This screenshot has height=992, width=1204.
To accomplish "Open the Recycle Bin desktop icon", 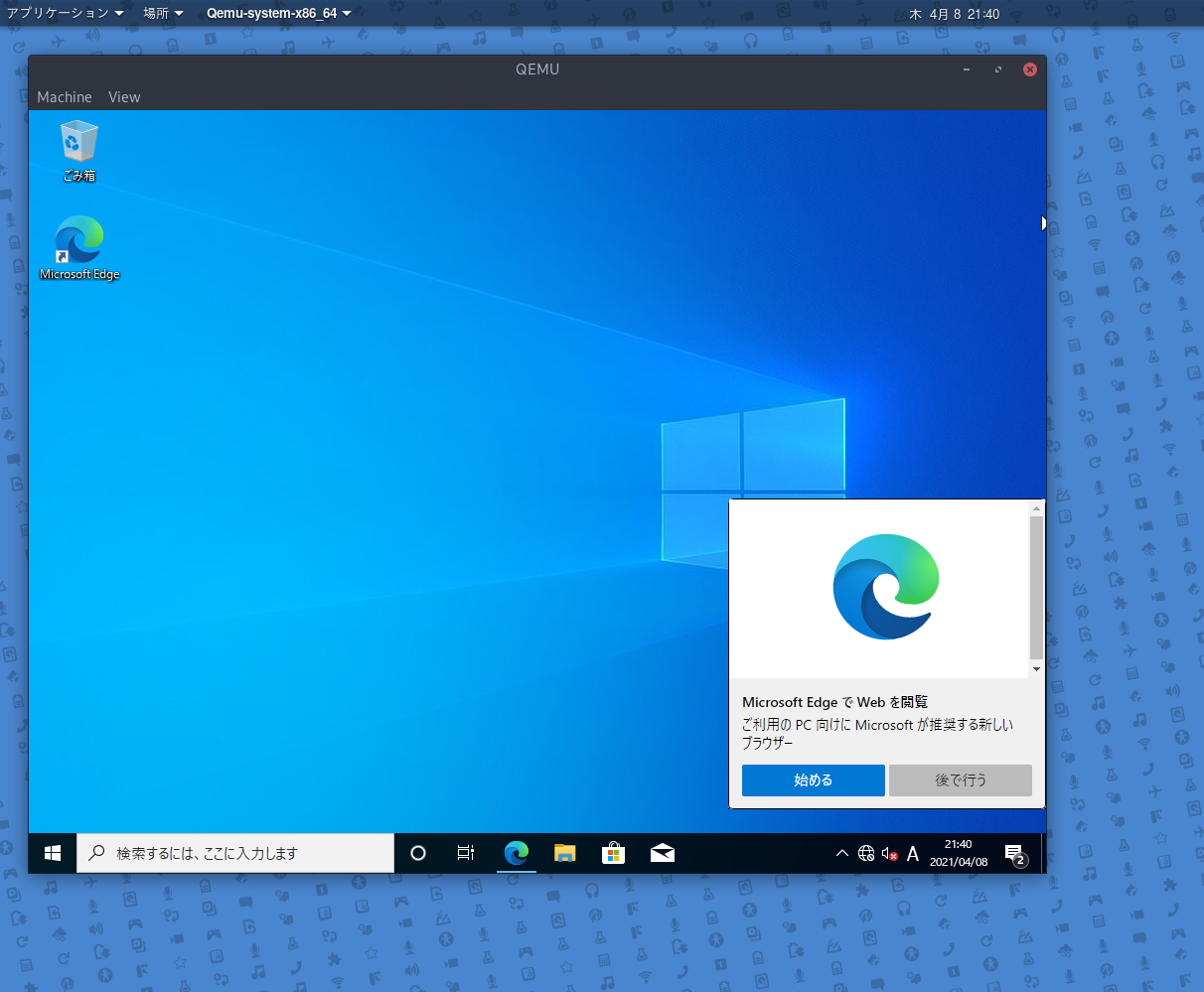I will 78,151.
